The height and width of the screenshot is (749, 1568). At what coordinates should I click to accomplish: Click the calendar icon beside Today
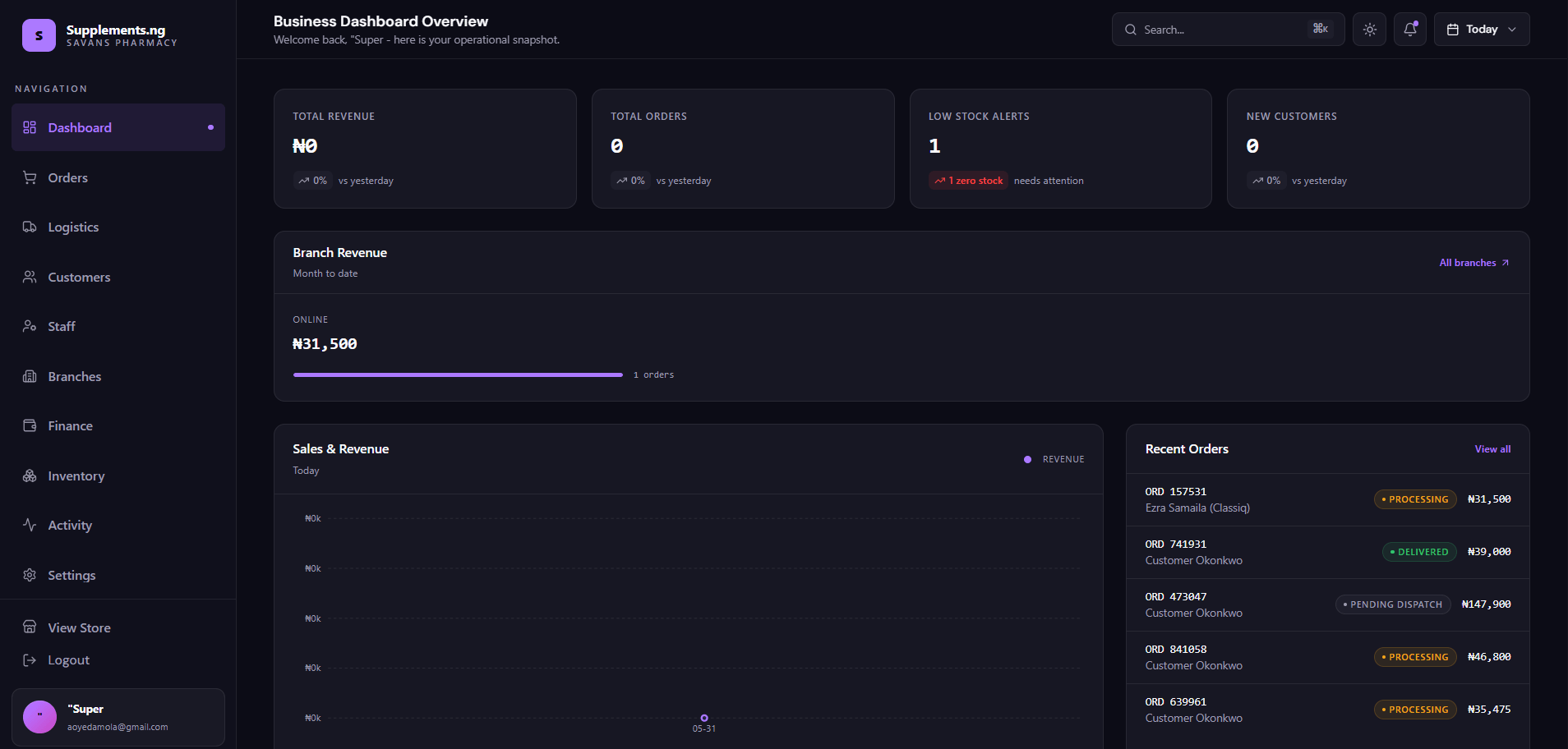(x=1453, y=30)
